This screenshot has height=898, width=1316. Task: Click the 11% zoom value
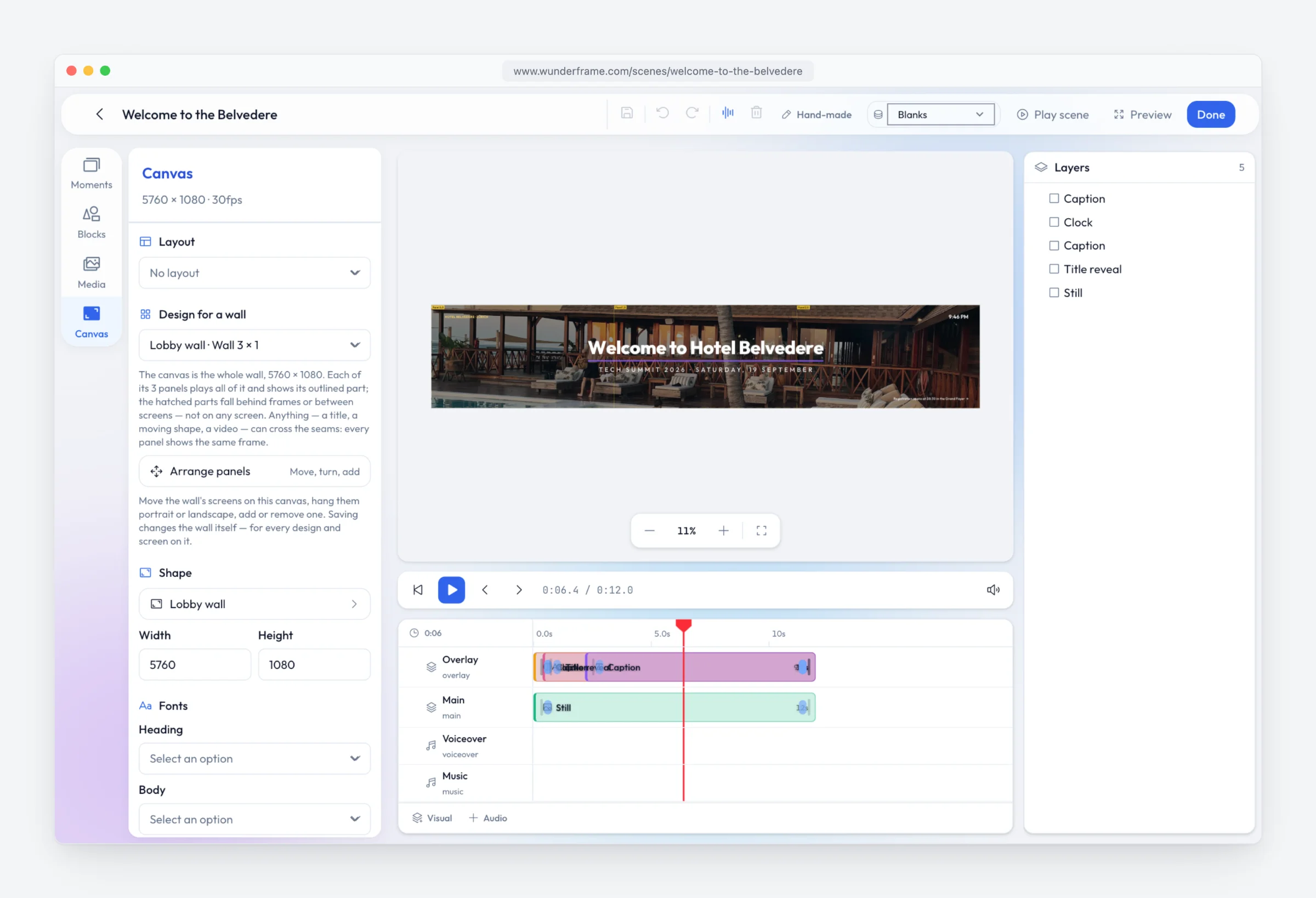tap(687, 531)
